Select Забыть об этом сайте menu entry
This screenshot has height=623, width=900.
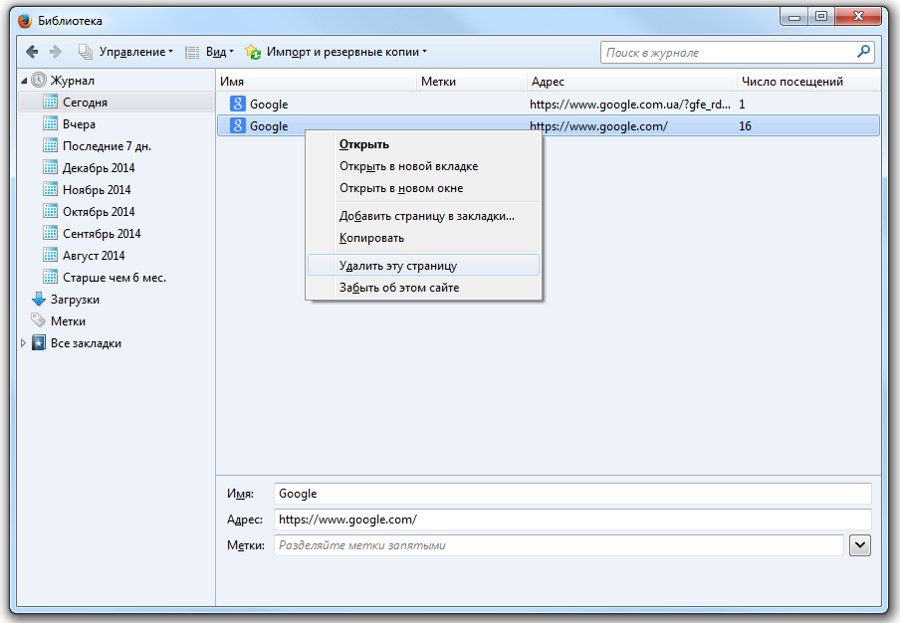[x=399, y=288]
